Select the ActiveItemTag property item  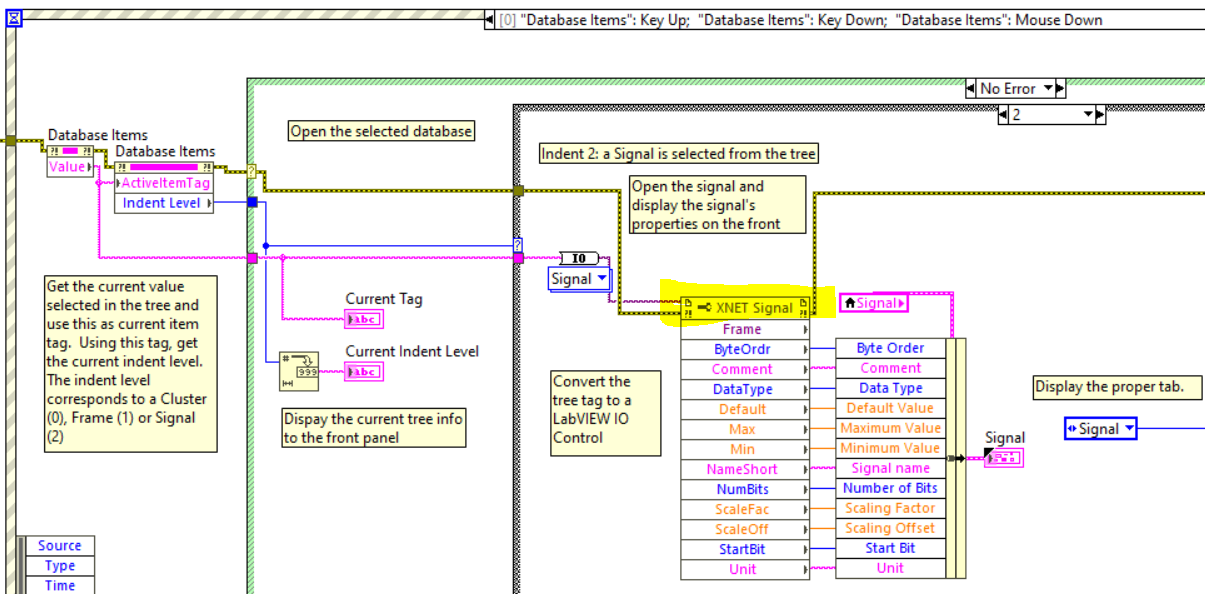tap(165, 183)
